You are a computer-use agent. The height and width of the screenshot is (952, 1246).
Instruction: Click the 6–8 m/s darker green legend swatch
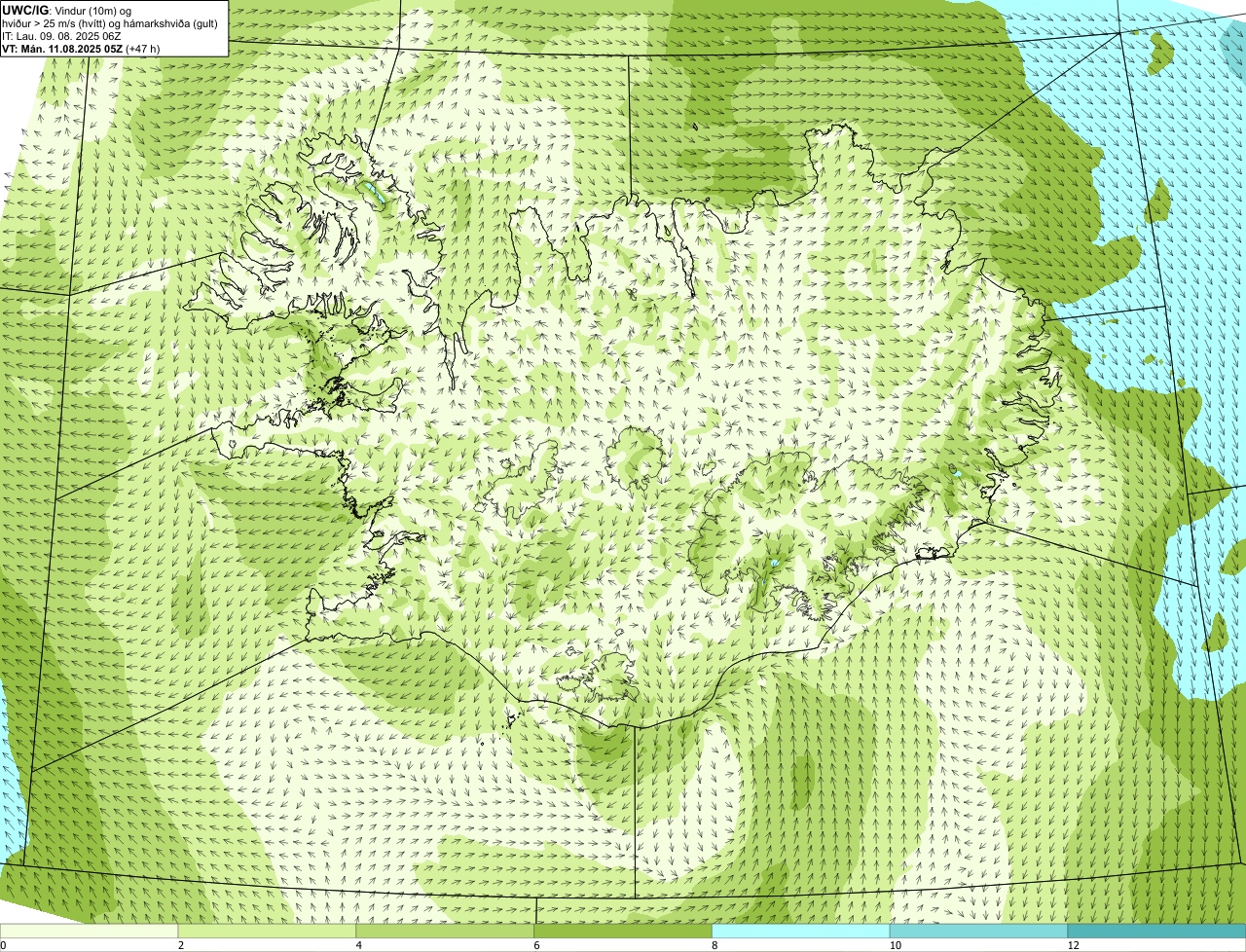point(623,931)
